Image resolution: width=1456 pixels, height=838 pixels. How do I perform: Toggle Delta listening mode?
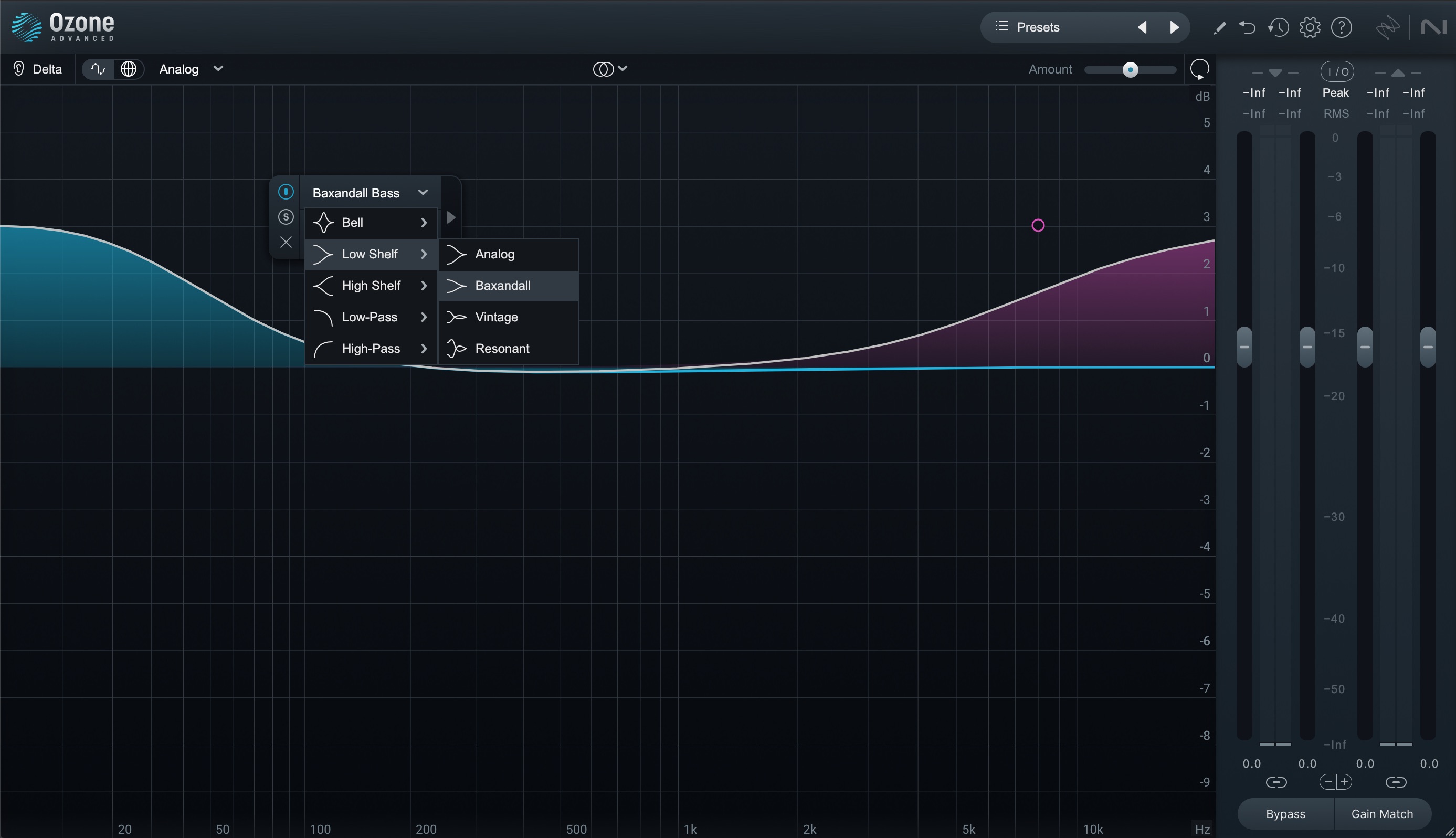click(x=38, y=69)
